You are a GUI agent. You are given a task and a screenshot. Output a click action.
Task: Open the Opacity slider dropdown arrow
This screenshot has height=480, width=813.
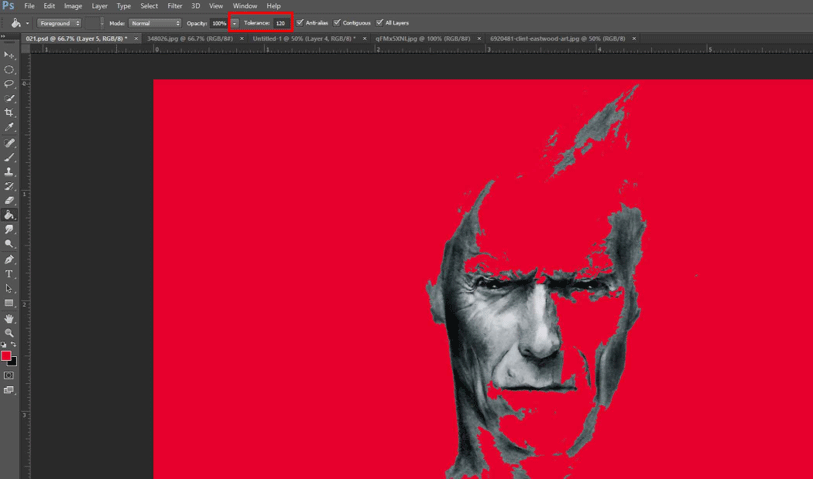[x=234, y=23]
